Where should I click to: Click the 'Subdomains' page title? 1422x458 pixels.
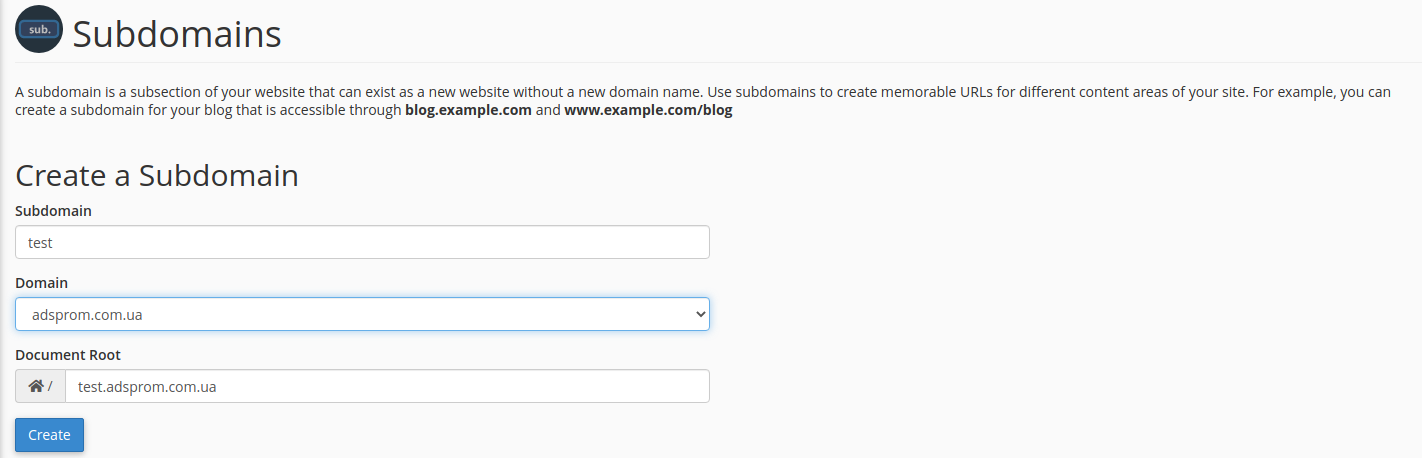(x=177, y=34)
